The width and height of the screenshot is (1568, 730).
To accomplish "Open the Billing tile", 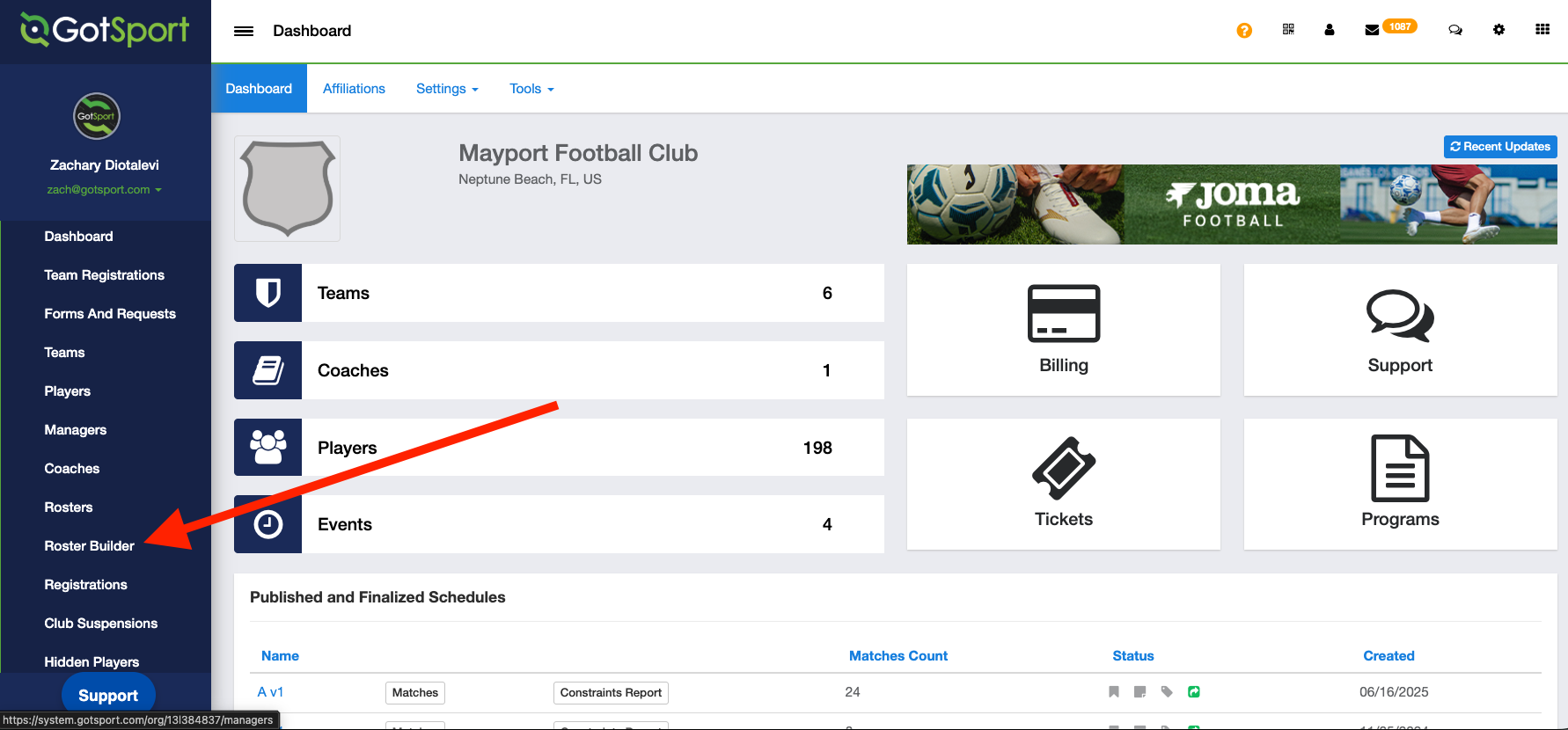I will pos(1063,330).
